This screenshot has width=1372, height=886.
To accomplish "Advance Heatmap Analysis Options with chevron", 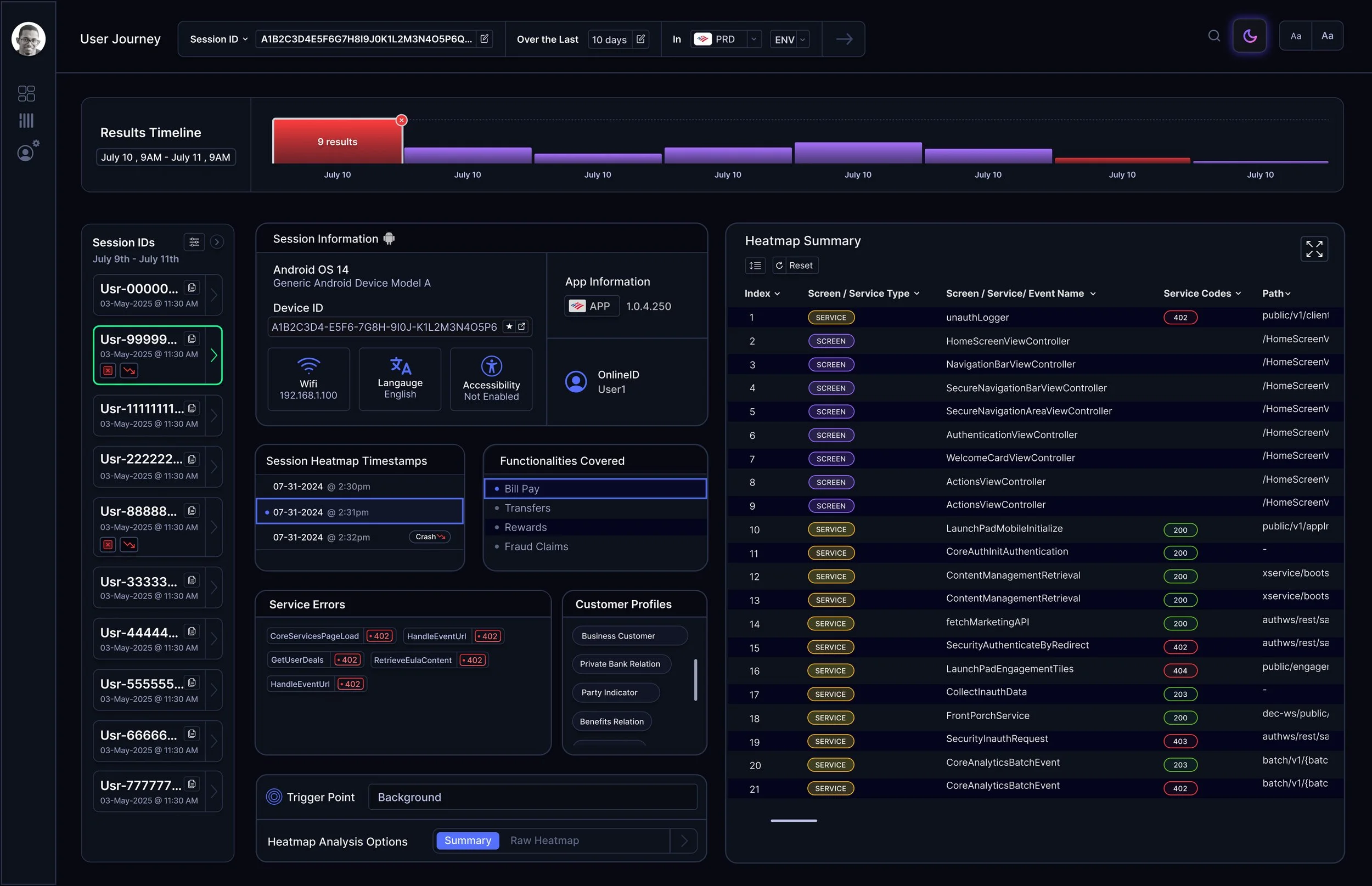I will coord(684,841).
